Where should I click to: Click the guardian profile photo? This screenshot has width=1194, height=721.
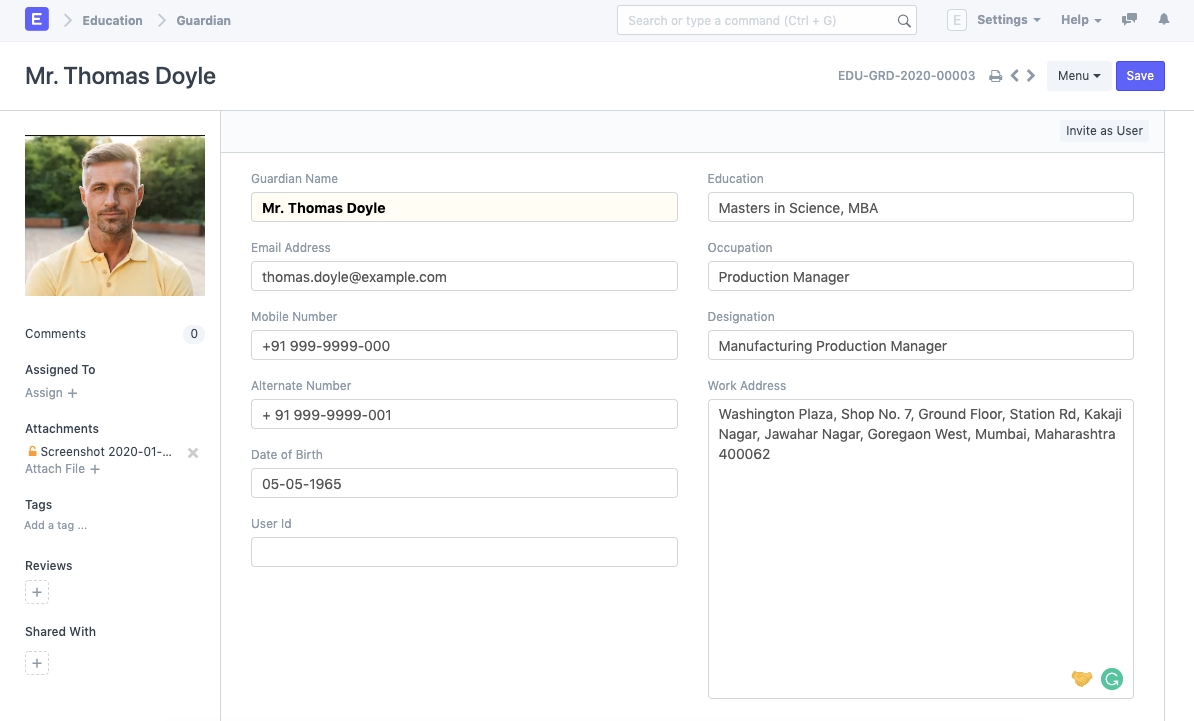115,216
